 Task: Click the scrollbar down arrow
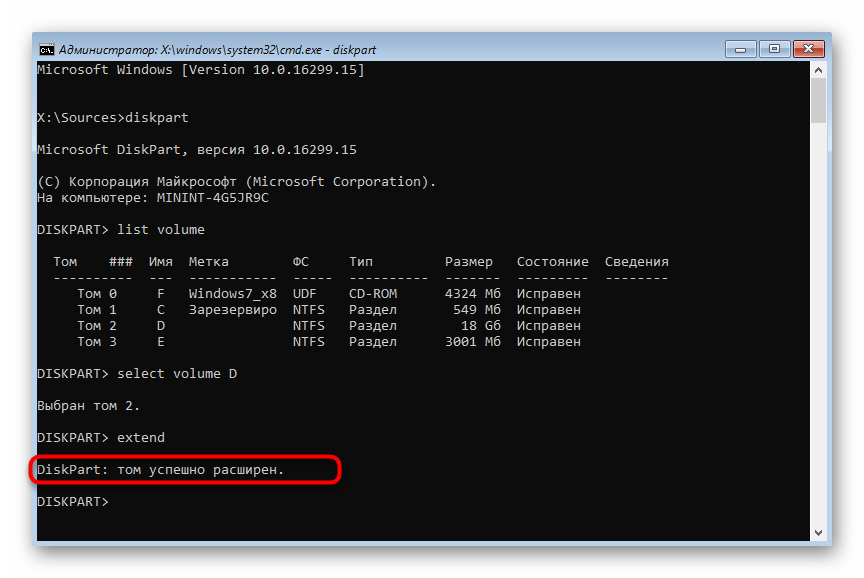[x=818, y=533]
